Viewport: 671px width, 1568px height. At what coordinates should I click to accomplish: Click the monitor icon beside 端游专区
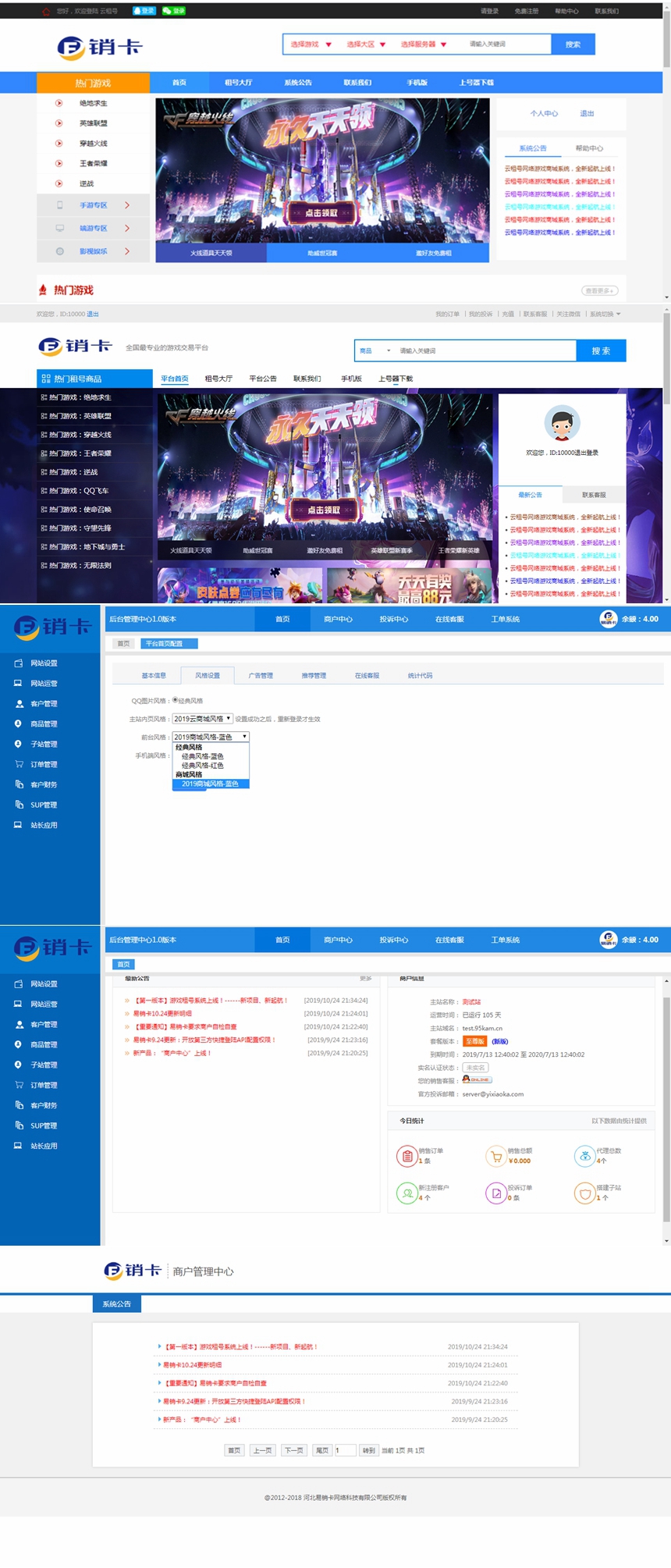coord(59,229)
